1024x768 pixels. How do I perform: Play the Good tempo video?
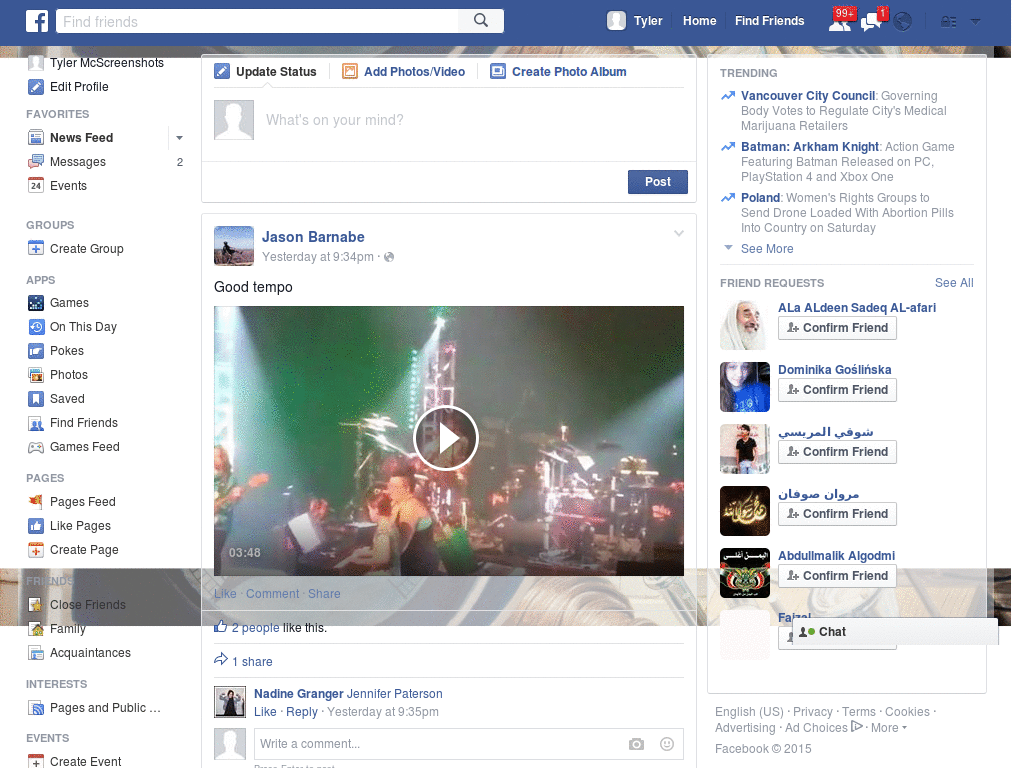click(x=446, y=438)
